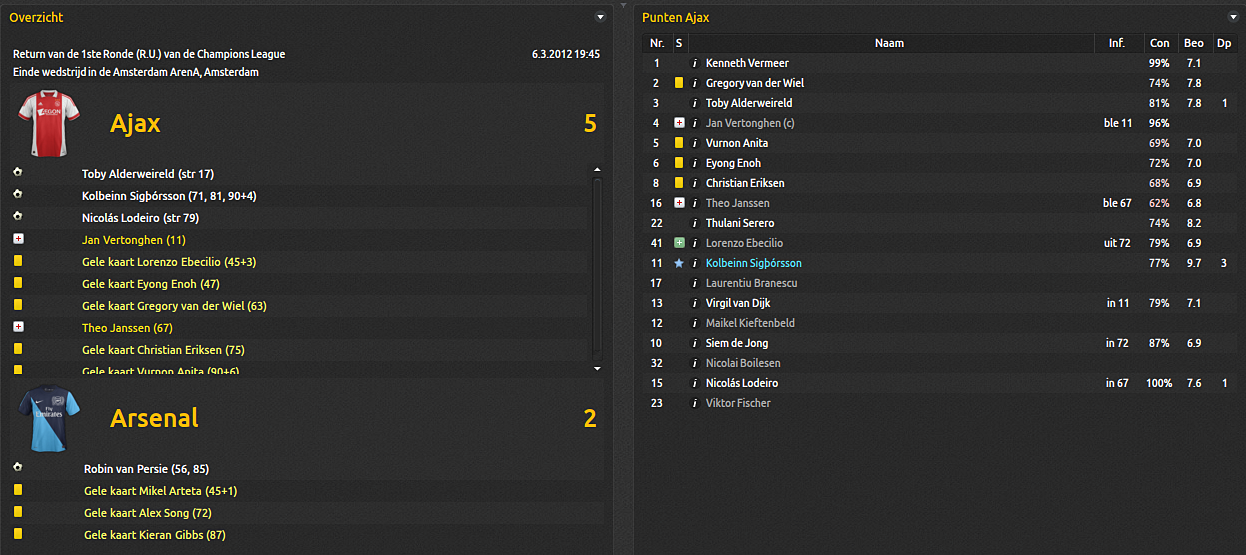Click the player-of-the-match star in Sigþórsson's table row

(679, 263)
